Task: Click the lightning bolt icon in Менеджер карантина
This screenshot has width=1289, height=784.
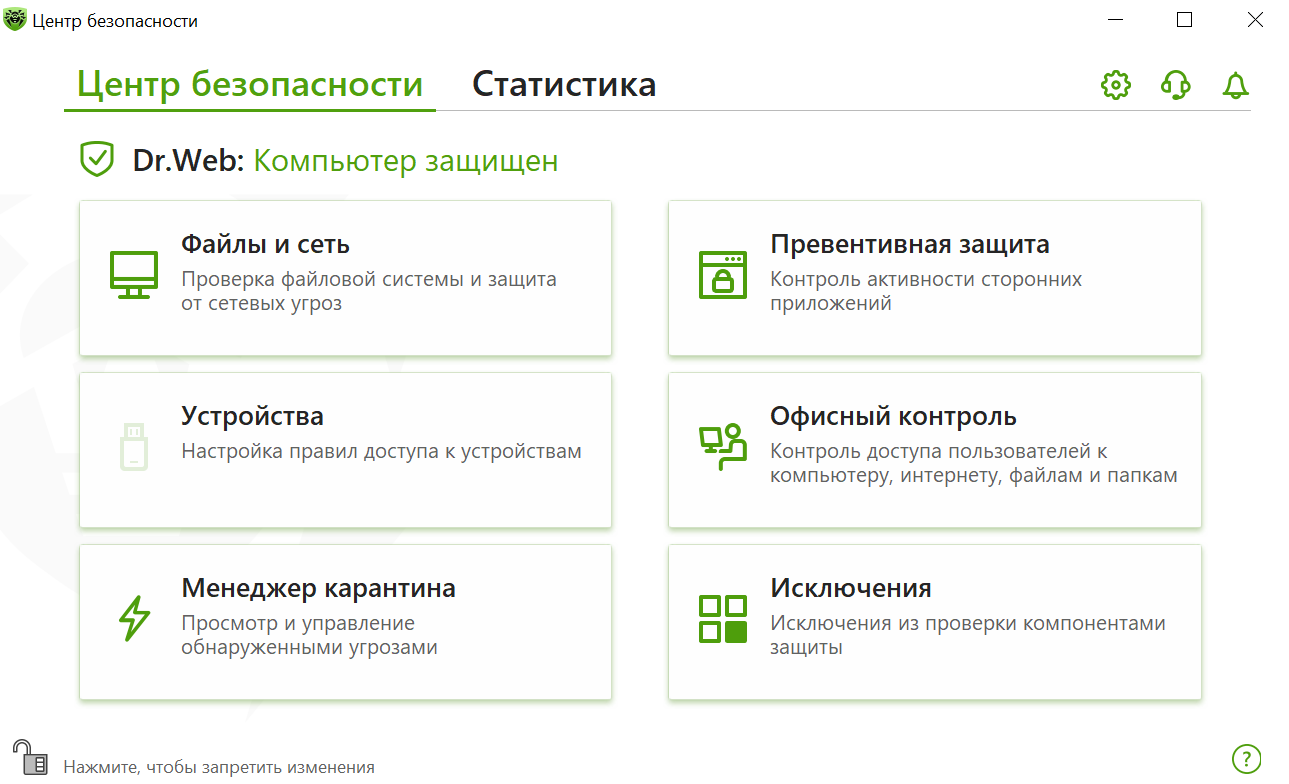Action: (134, 618)
